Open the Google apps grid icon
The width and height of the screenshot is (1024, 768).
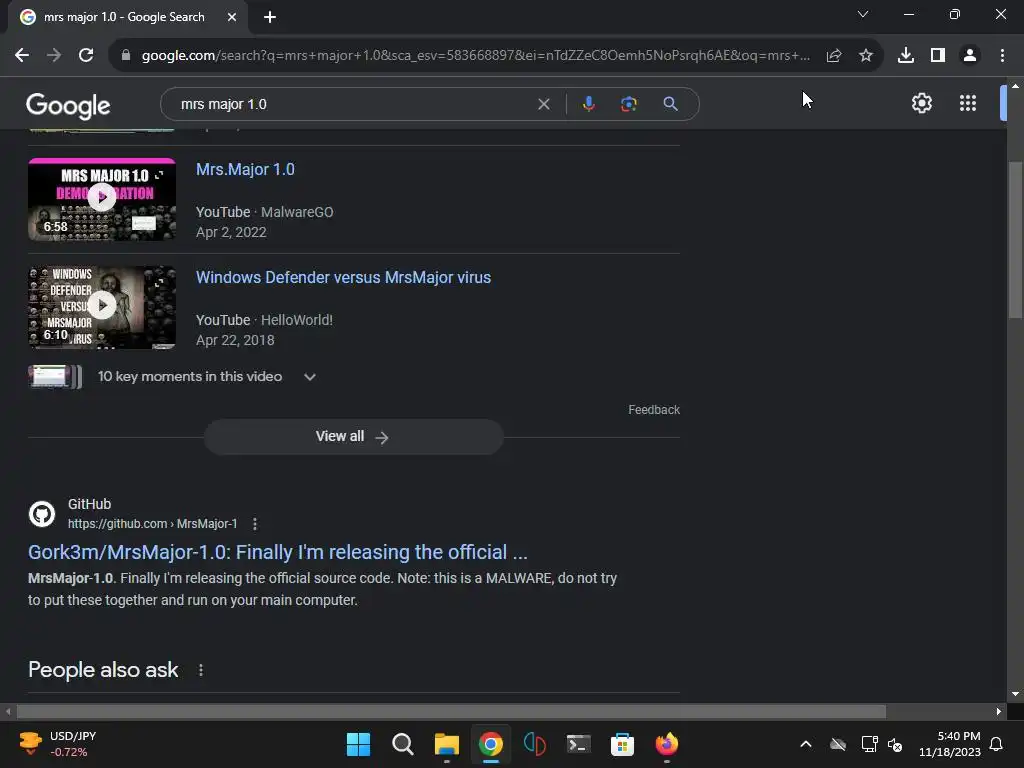tap(968, 103)
